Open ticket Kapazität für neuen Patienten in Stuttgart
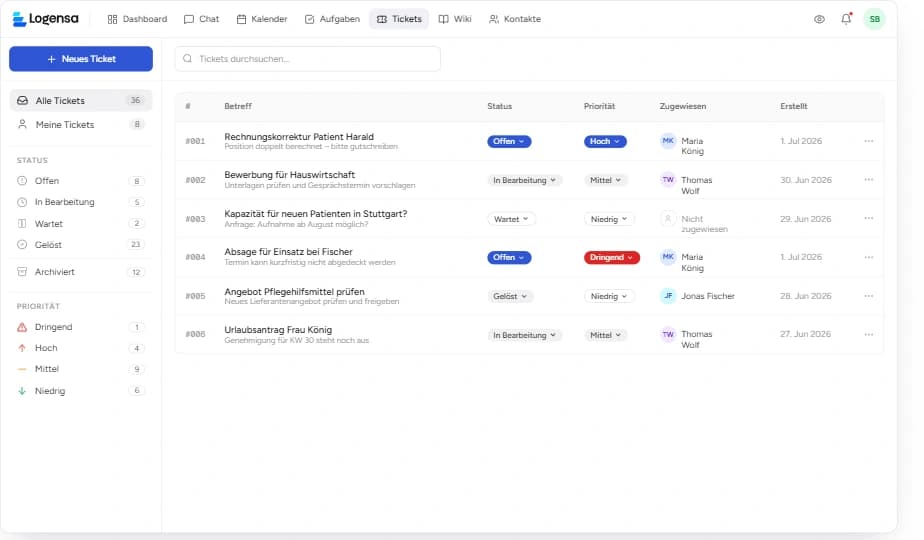The image size is (924, 540). click(315, 214)
